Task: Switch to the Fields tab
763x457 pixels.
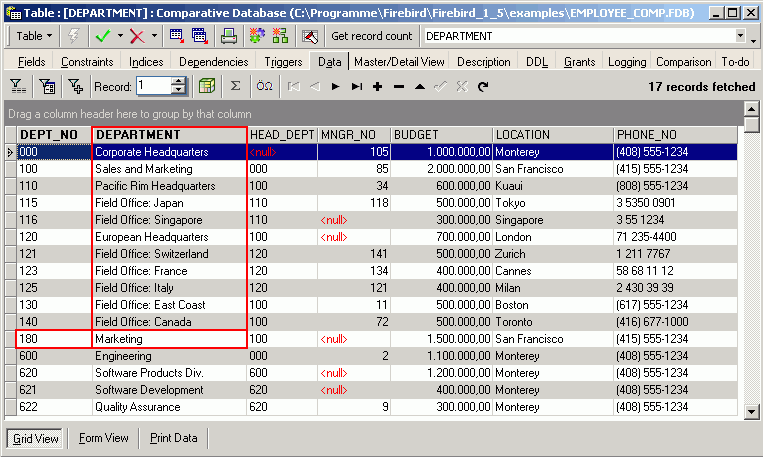Action: click(32, 62)
